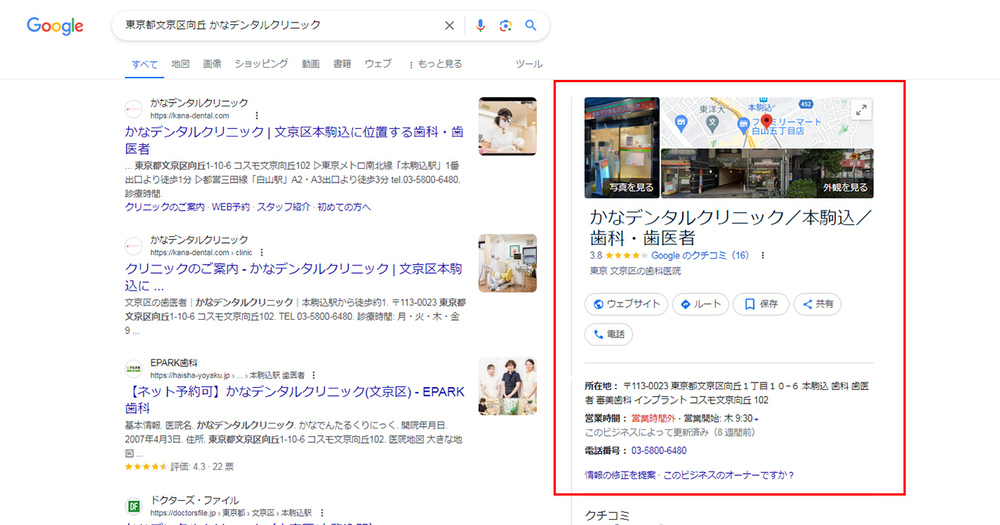Image resolution: width=1000 pixels, height=525 pixels.
Task: Click the ルート directions button
Action: point(700,304)
